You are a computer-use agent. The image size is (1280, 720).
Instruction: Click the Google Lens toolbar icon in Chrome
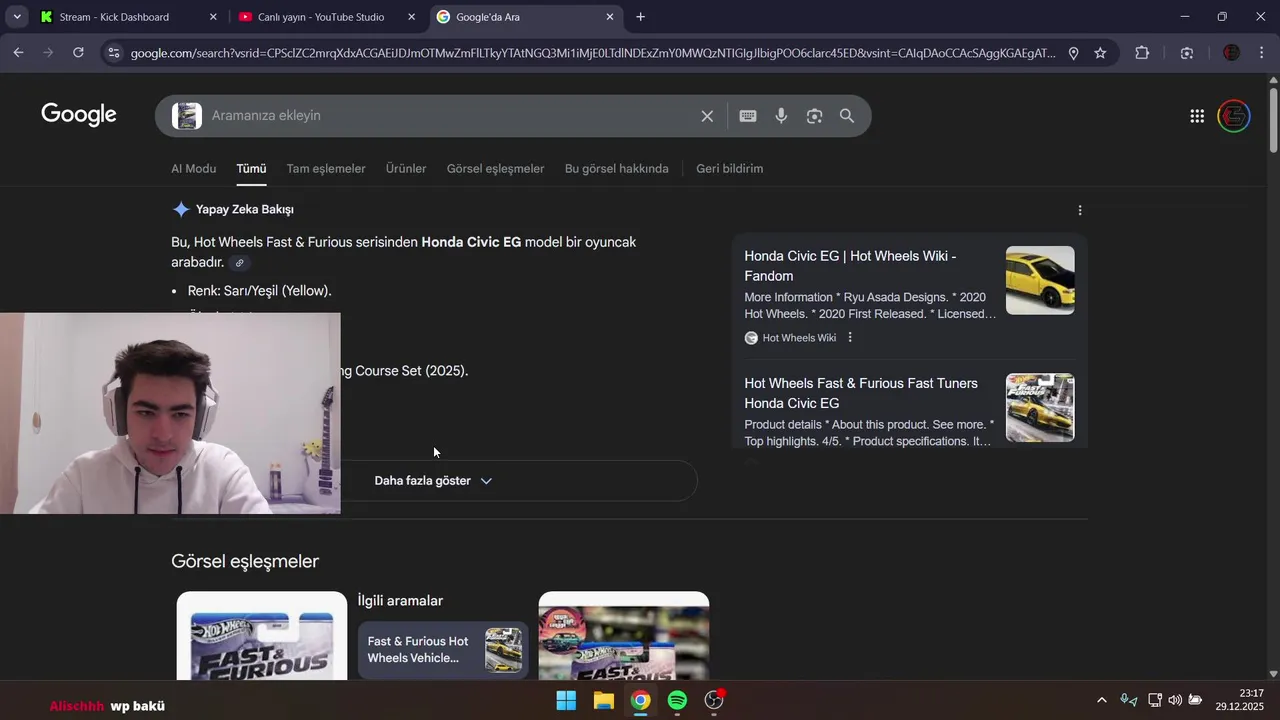1187,53
